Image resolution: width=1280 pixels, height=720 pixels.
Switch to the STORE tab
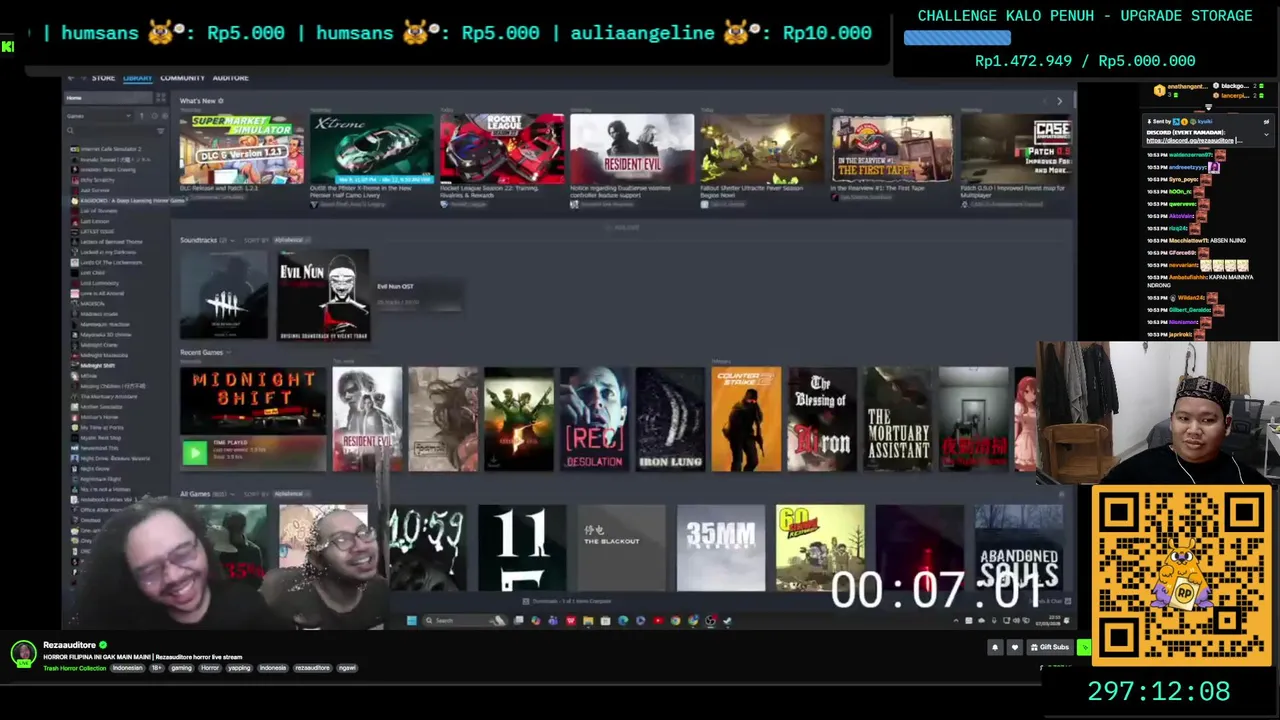pos(103,78)
